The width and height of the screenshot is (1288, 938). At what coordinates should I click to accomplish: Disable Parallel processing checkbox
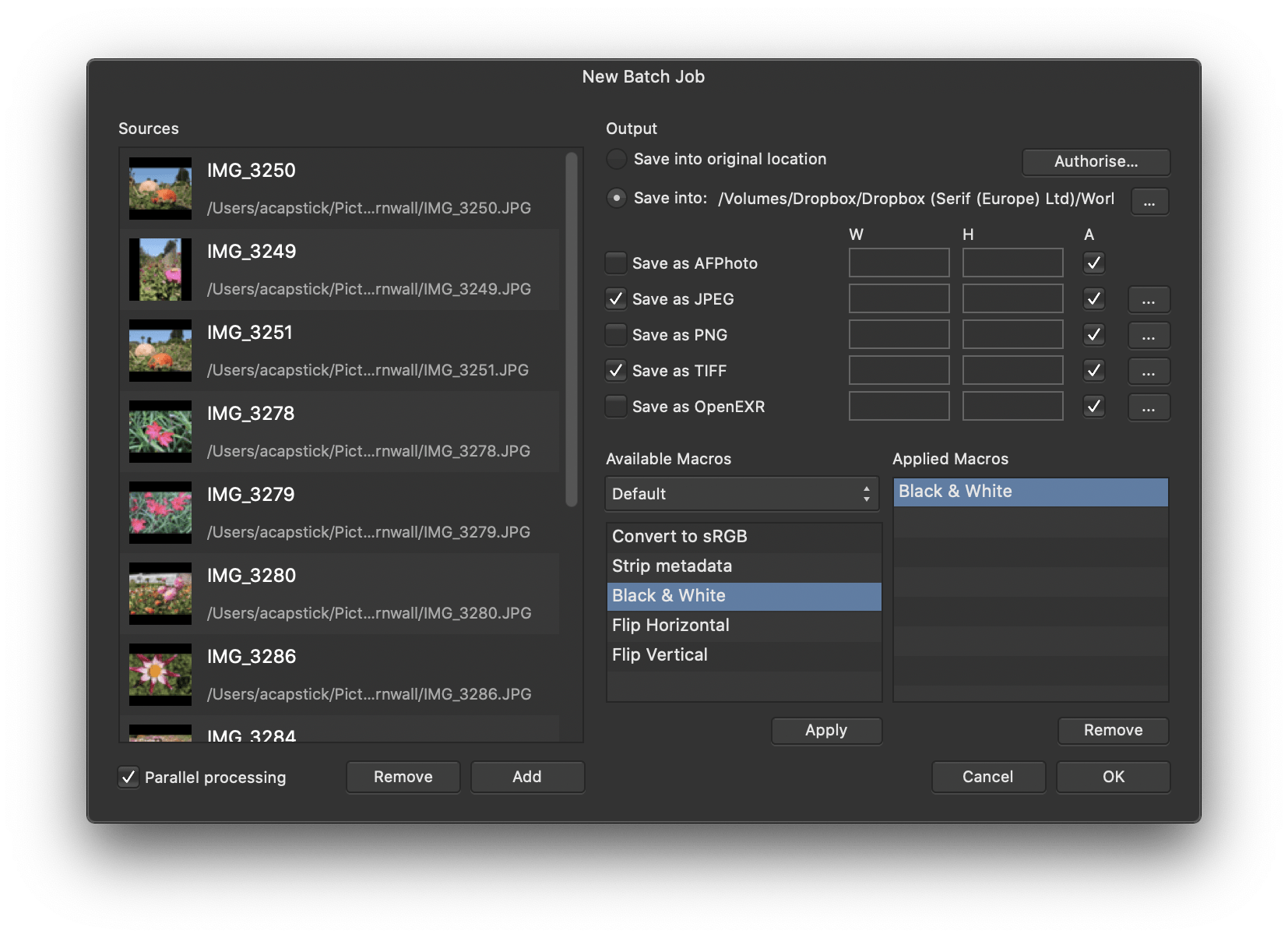coord(128,777)
